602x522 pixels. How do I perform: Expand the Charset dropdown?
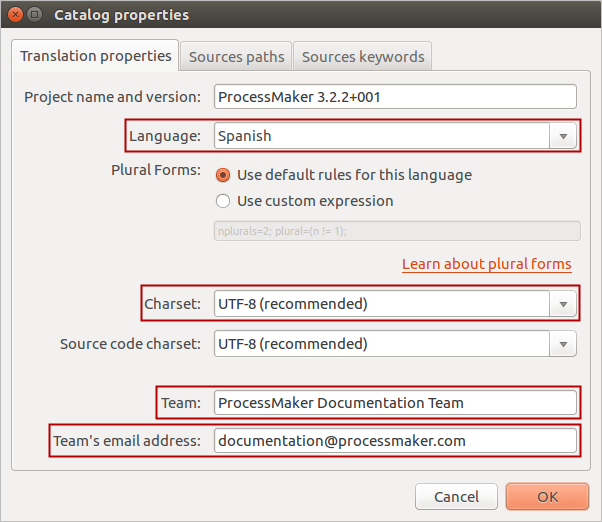click(x=563, y=303)
